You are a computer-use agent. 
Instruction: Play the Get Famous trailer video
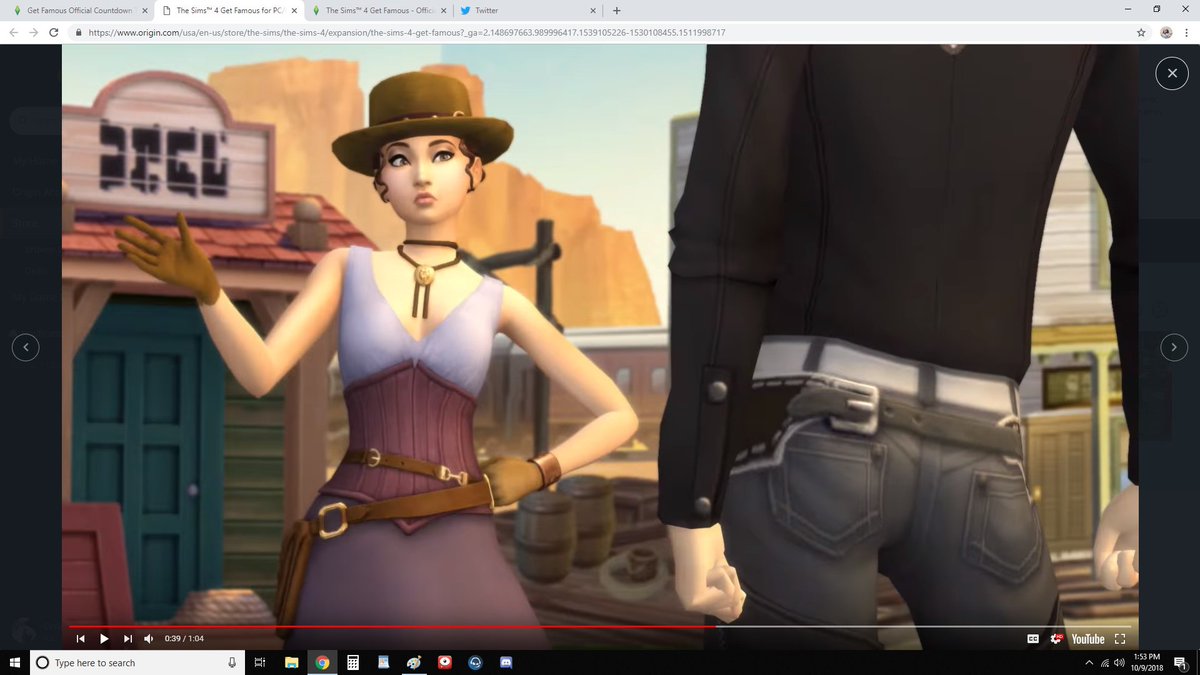[x=104, y=639]
